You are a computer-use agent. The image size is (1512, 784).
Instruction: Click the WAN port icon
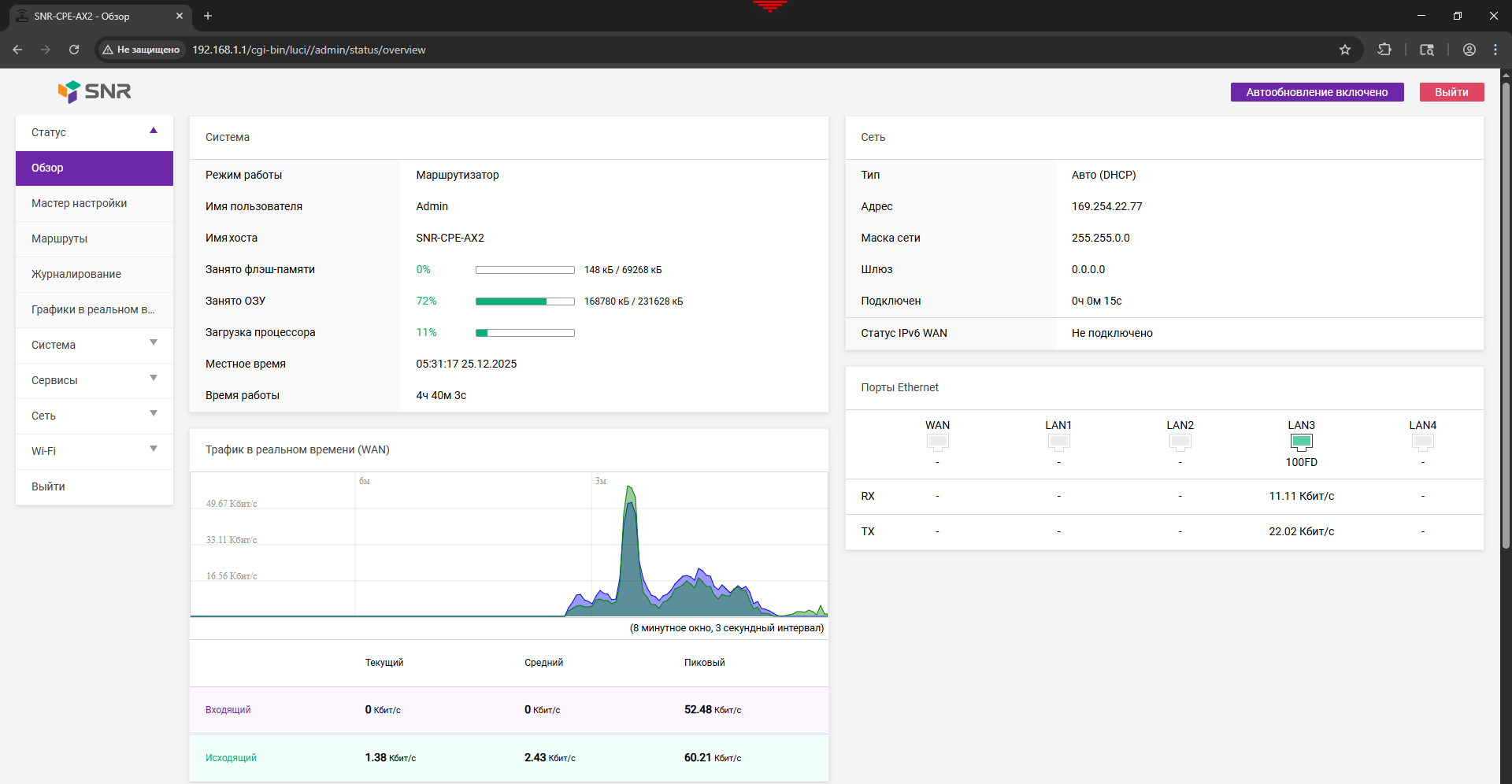click(x=937, y=442)
